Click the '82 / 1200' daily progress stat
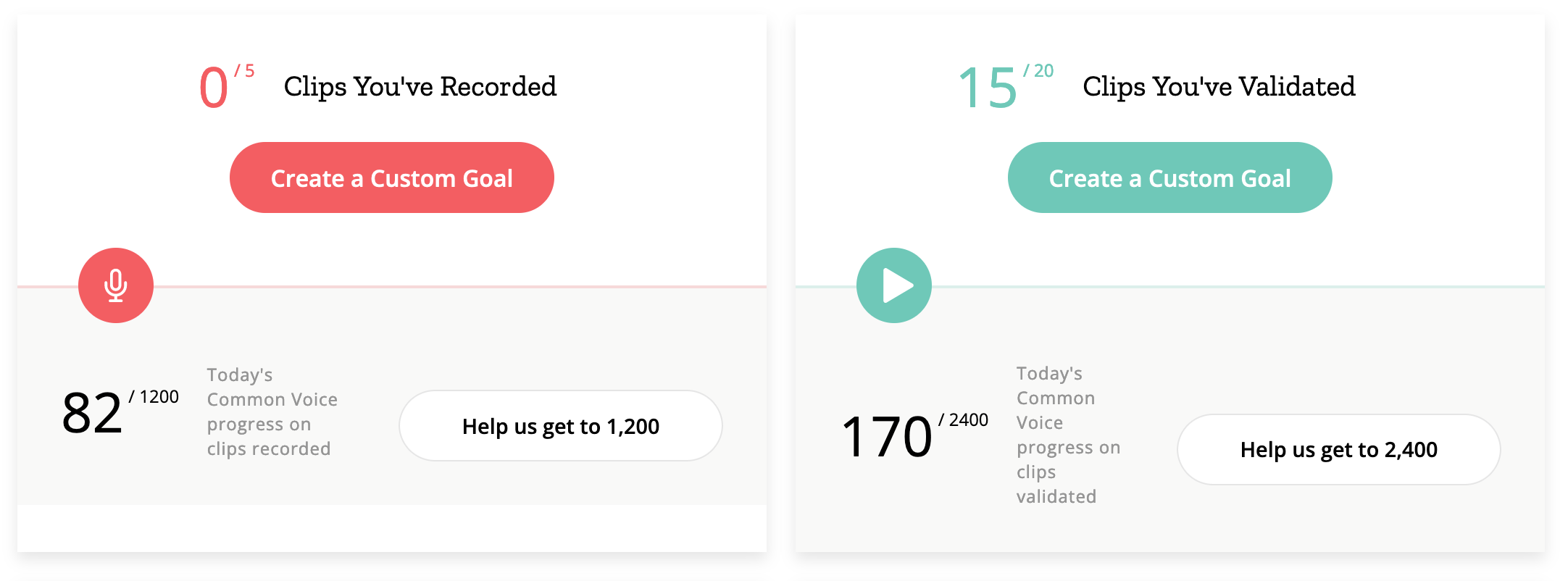 tap(120, 413)
